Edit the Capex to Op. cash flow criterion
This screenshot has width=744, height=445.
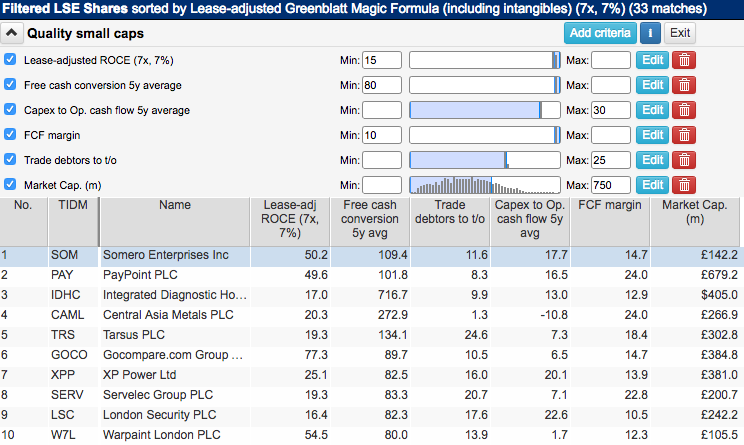[x=652, y=110]
